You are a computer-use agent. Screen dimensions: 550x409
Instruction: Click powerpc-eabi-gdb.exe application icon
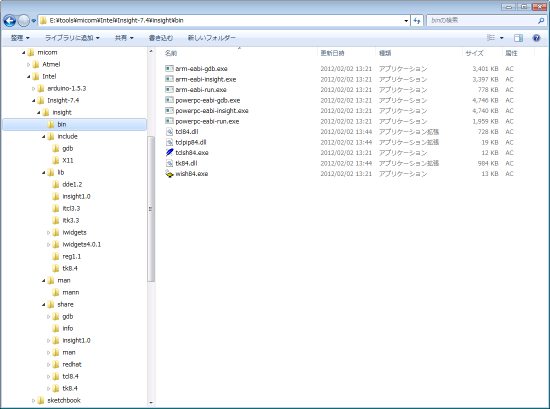[x=169, y=100]
